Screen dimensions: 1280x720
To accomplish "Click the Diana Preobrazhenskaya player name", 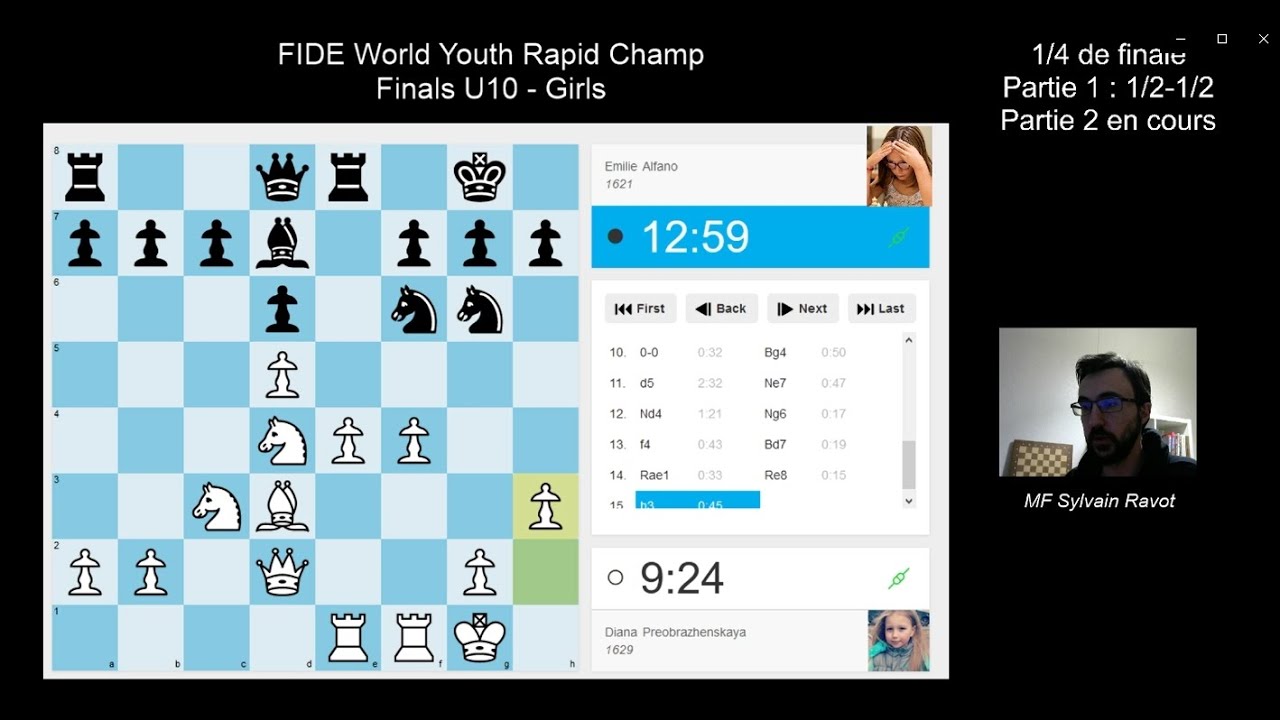I will [675, 632].
